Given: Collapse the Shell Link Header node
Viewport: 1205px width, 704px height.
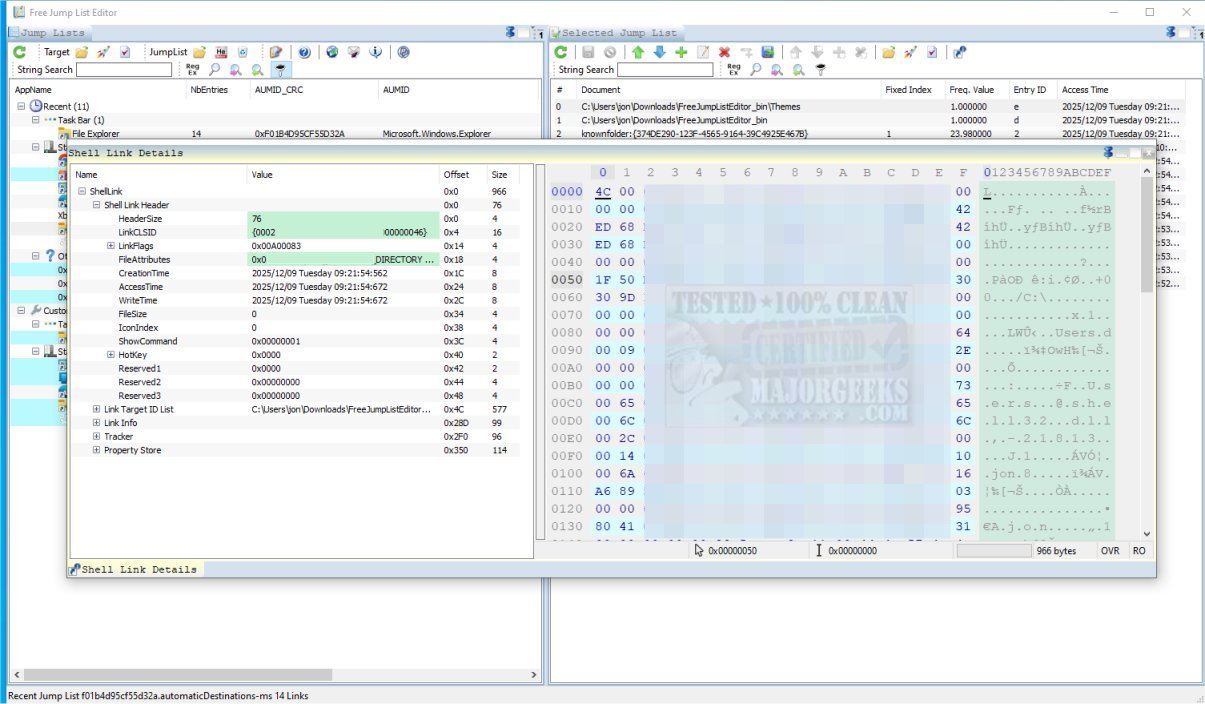Looking at the screenshot, I should [x=96, y=205].
